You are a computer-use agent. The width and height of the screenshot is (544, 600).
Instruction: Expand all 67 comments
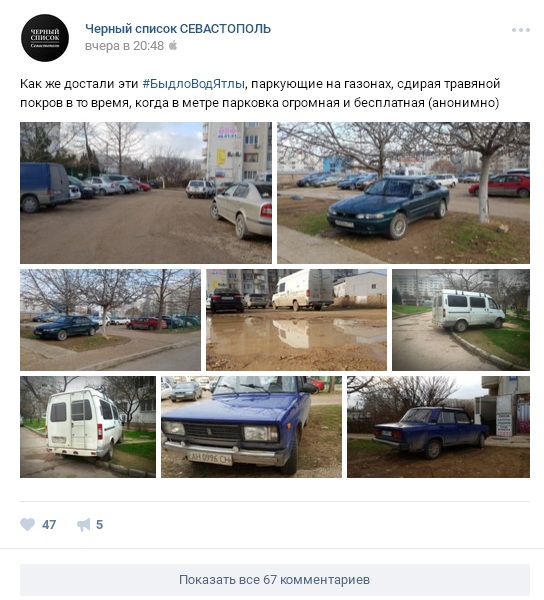(275, 580)
